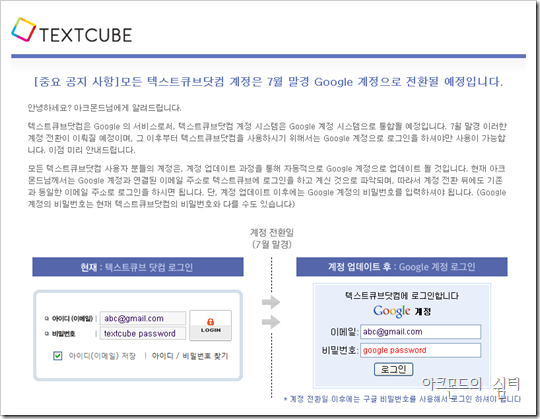Screen dimensions: 540x419
Task: Click the 현재 : 텍스트큐브 닷컴 로그인 header
Action: (138, 267)
